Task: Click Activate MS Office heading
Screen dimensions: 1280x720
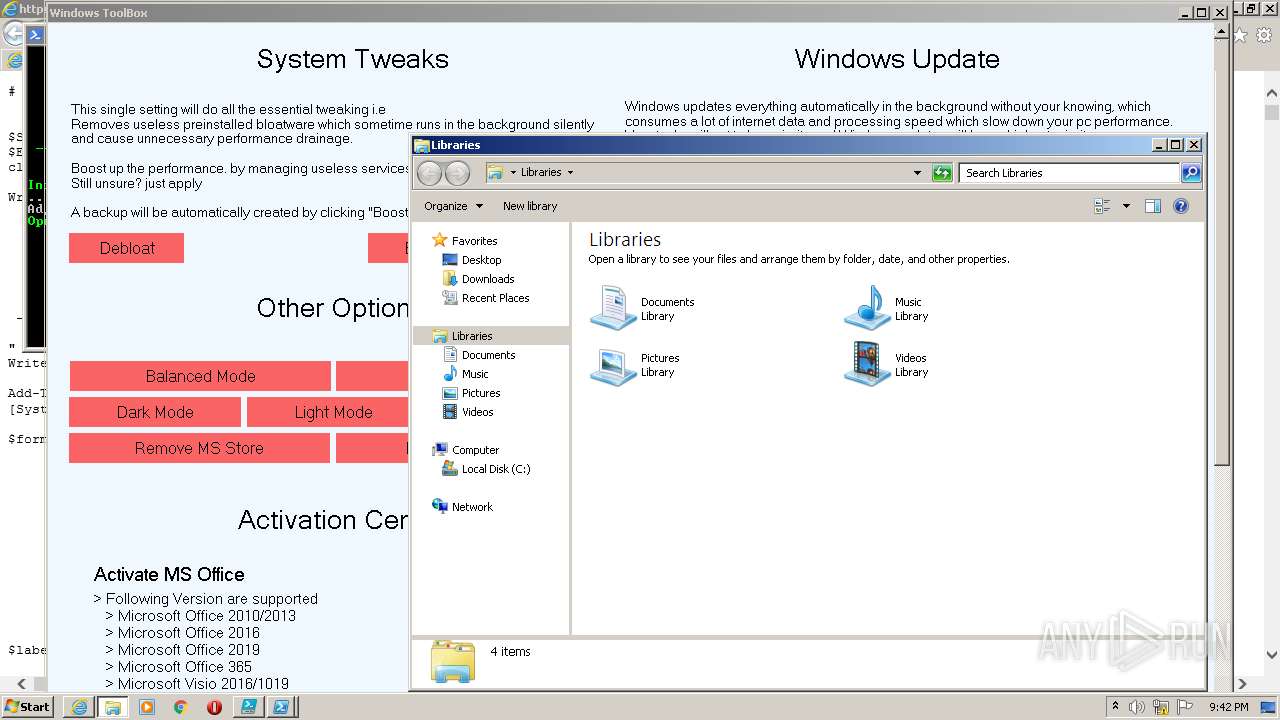Action: [x=169, y=574]
